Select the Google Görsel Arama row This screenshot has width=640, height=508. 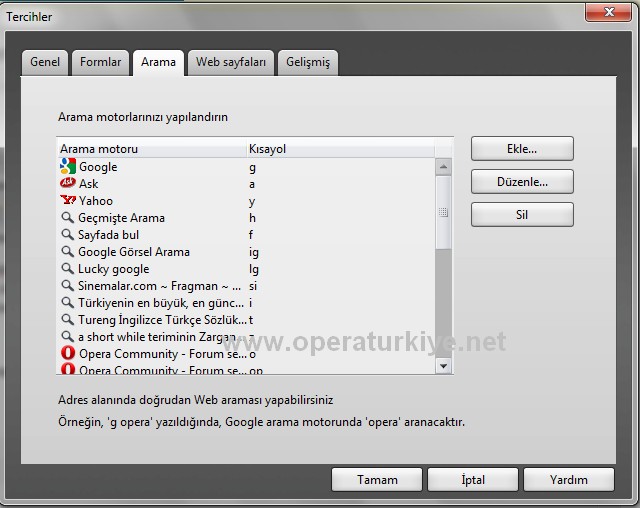click(x=246, y=252)
